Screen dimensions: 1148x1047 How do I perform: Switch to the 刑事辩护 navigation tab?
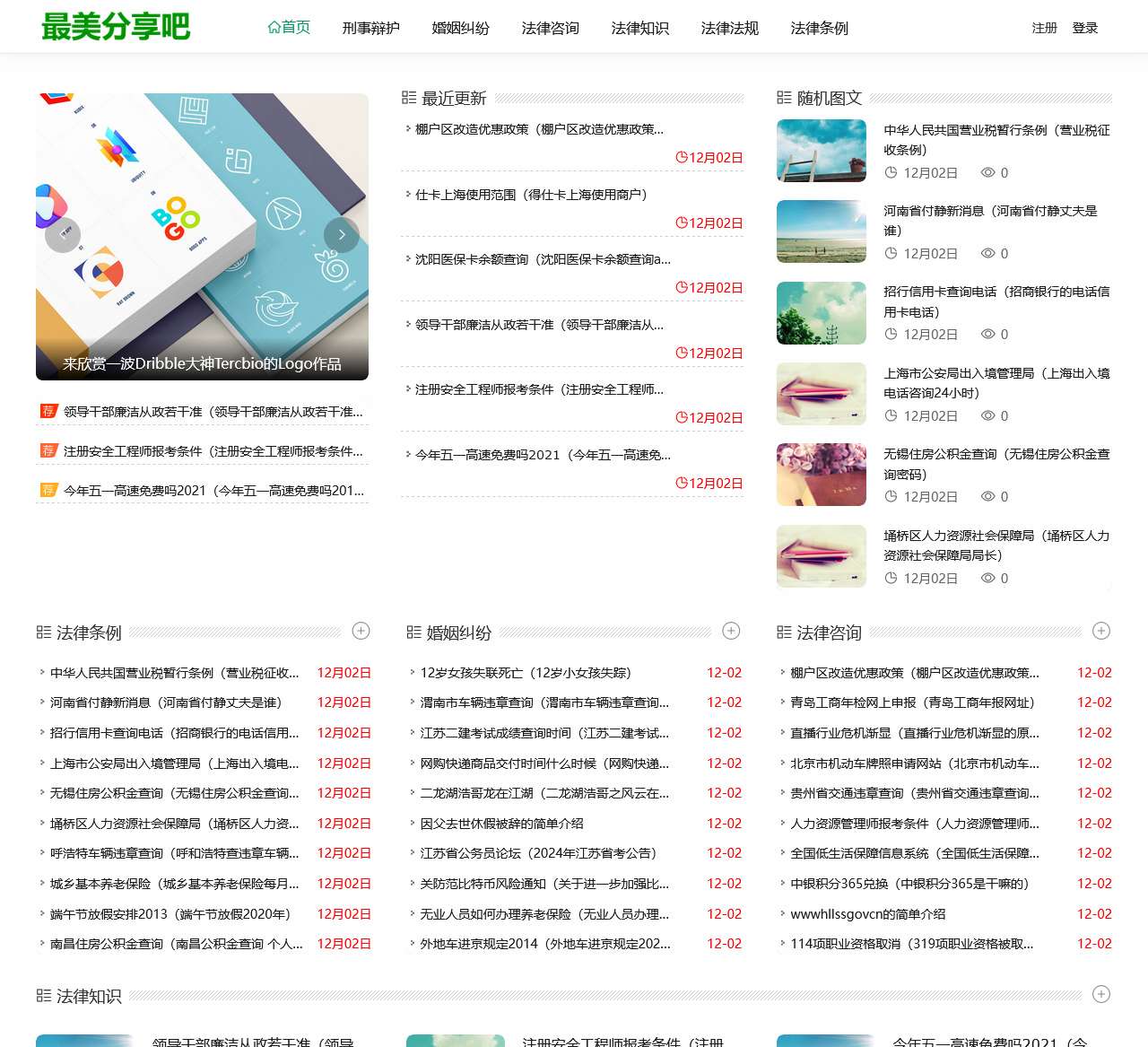coord(370,27)
